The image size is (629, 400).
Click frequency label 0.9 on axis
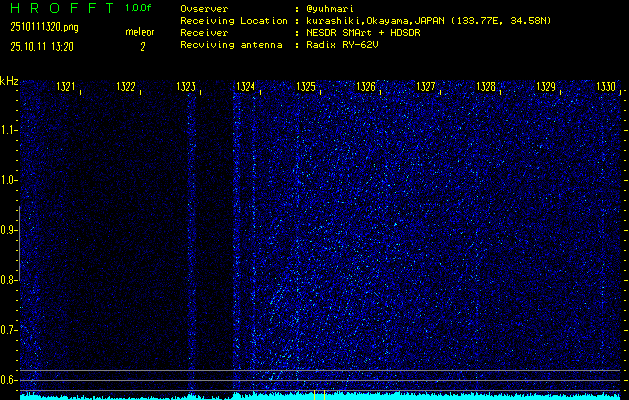(8, 230)
